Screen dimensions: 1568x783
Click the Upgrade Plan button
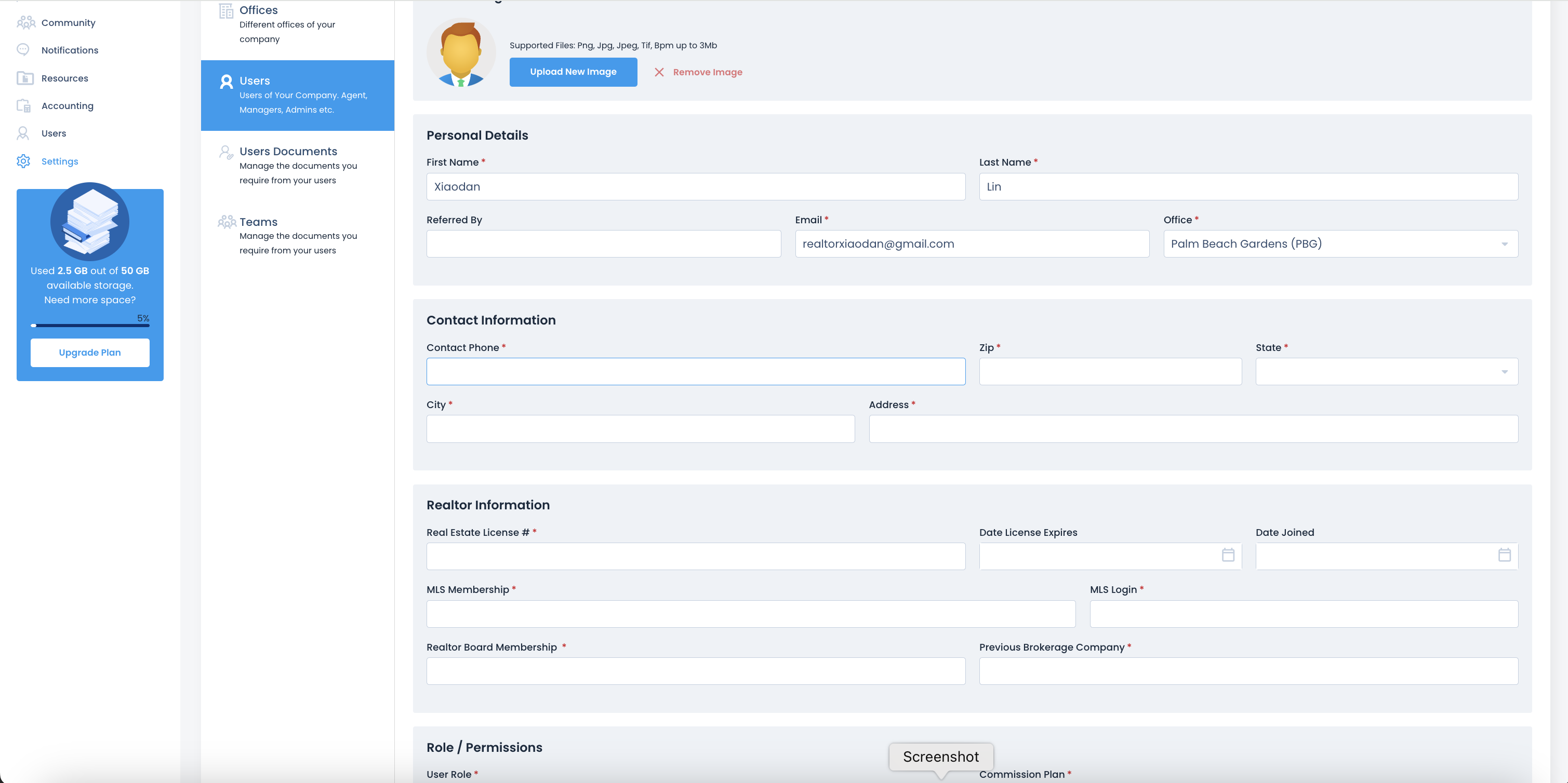tap(90, 353)
